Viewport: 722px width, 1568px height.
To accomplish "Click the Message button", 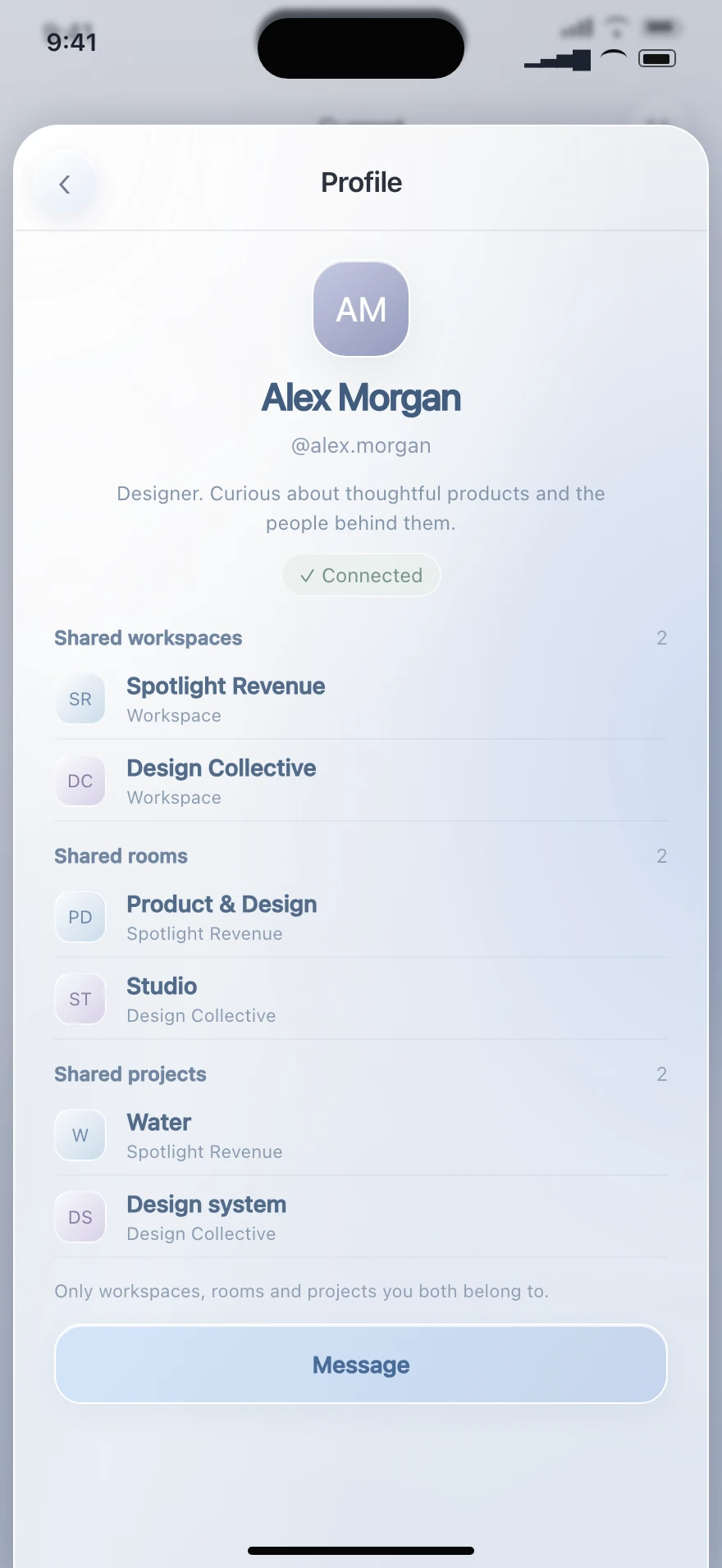I will (361, 1365).
